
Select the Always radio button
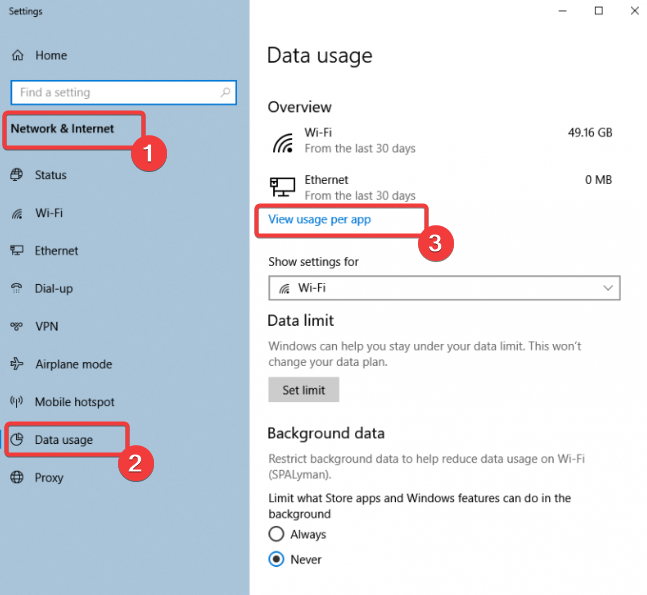(x=277, y=535)
